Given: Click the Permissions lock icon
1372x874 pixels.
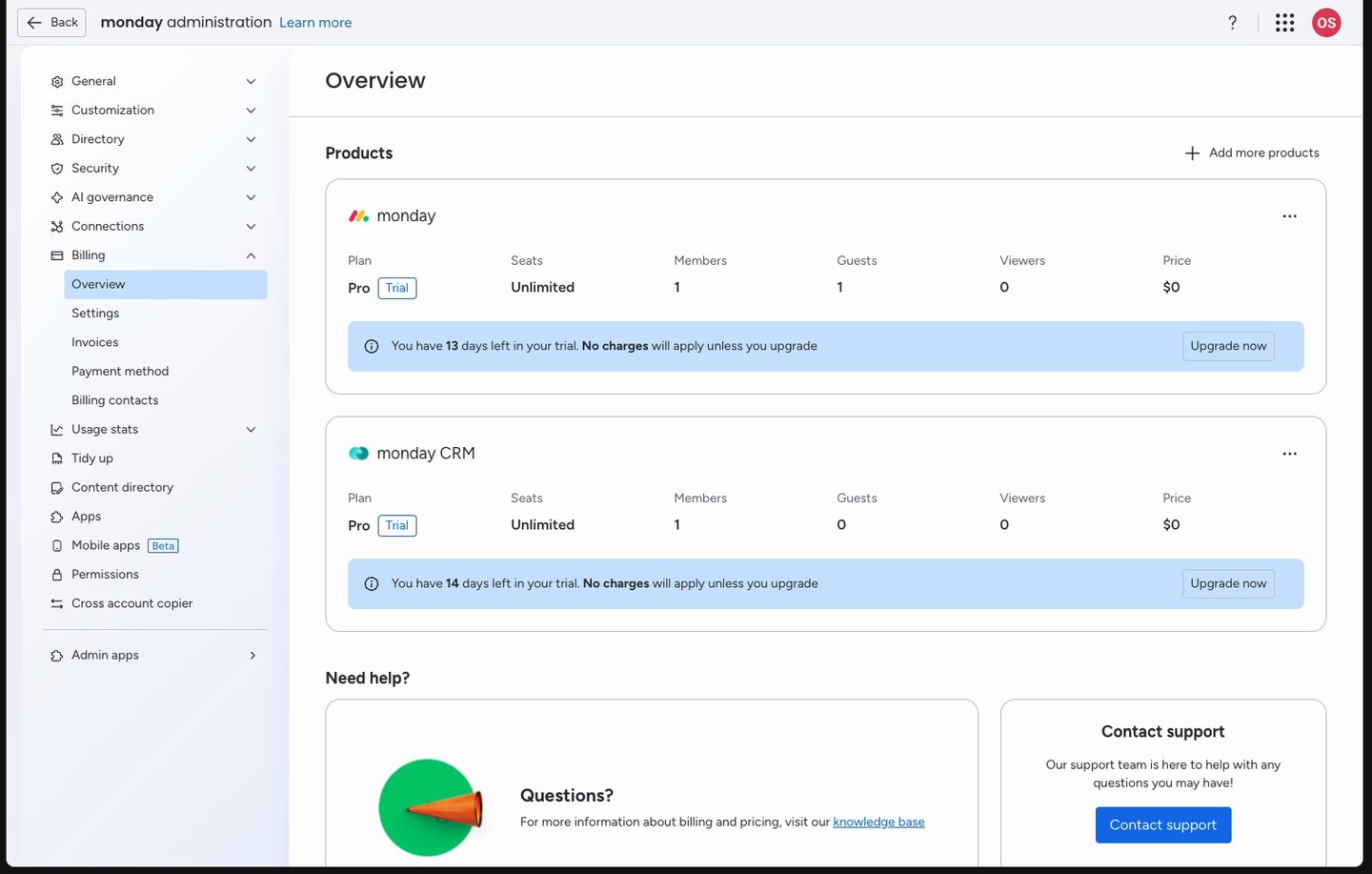Looking at the screenshot, I should pos(57,575).
